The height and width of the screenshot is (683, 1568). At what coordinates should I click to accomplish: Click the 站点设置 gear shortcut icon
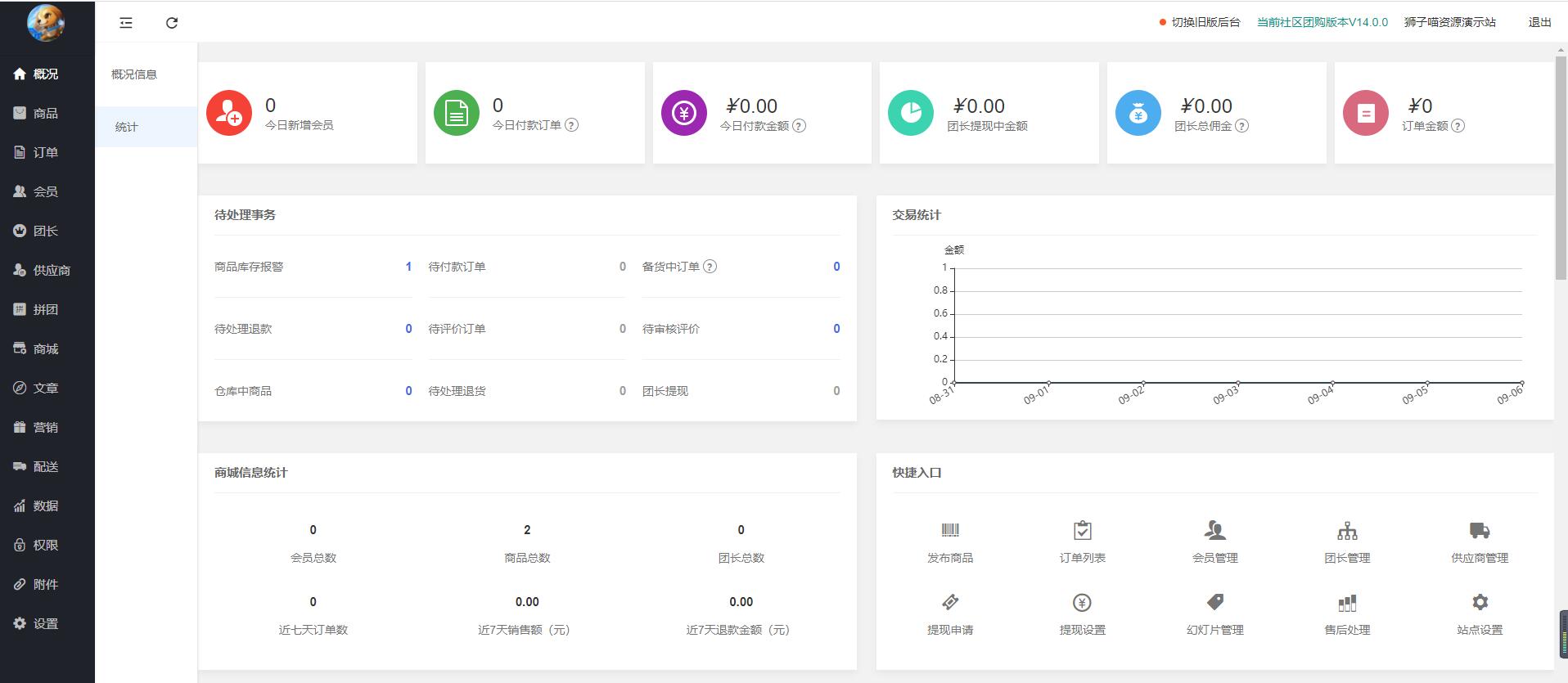(x=1479, y=603)
